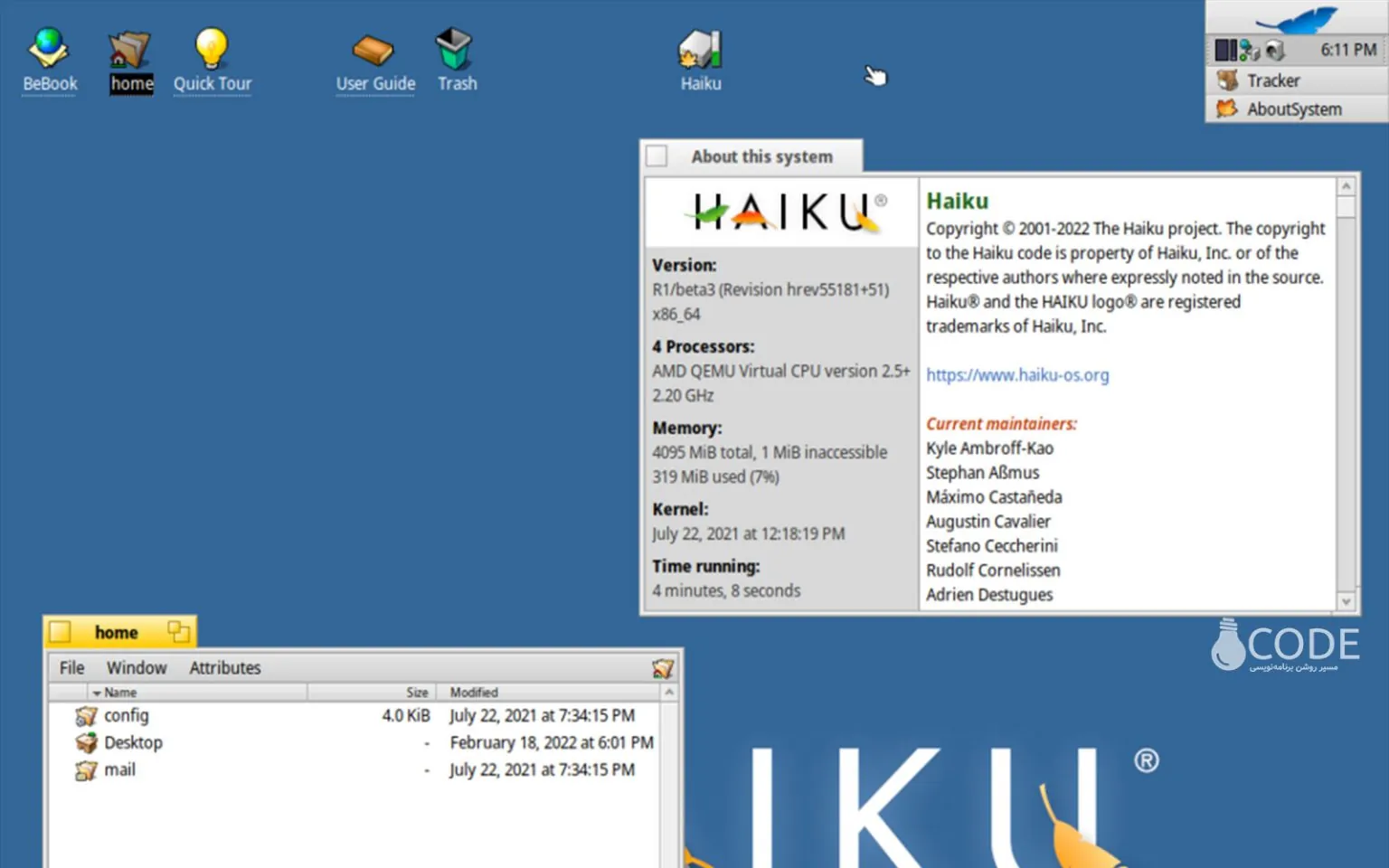The width and height of the screenshot is (1389, 868).
Task: Open the User Guide icon
Action: point(374,50)
